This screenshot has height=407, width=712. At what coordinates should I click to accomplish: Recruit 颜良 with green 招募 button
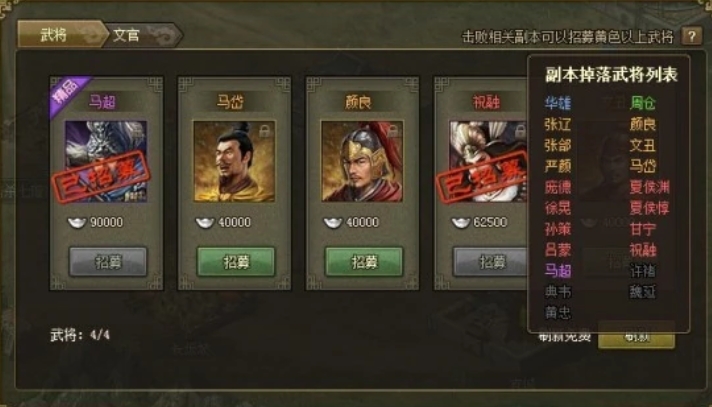(x=364, y=262)
